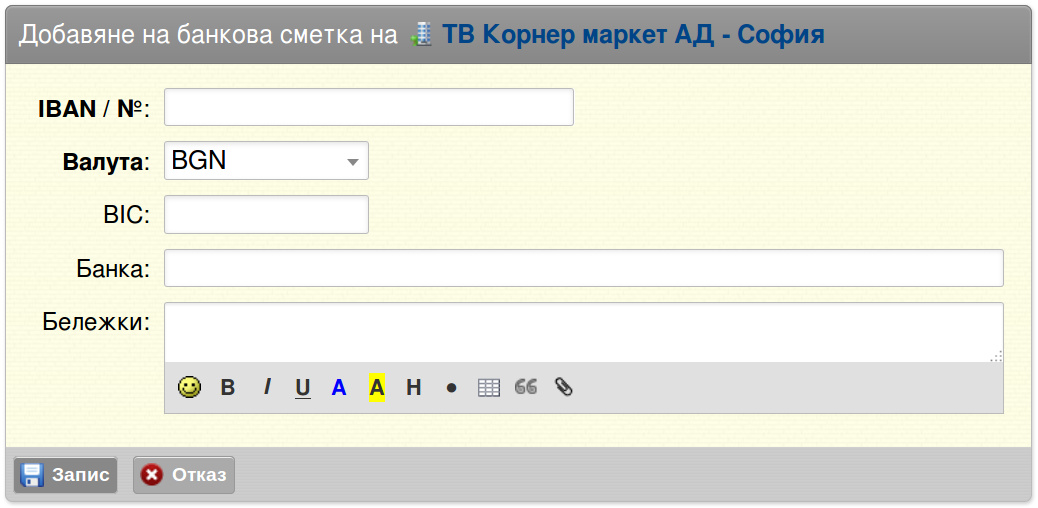Click the Банка field label
1038x508 pixels.
(x=113, y=270)
